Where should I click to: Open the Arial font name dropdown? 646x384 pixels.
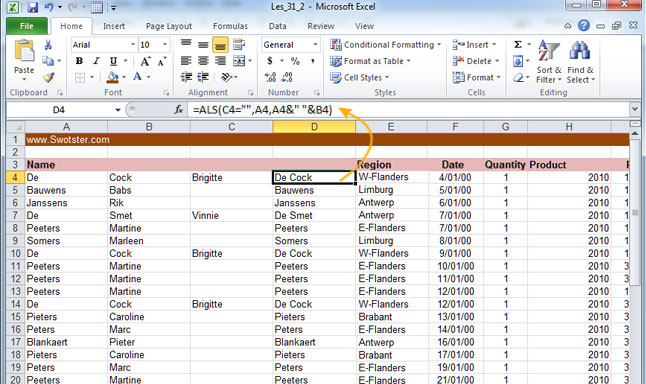click(133, 44)
